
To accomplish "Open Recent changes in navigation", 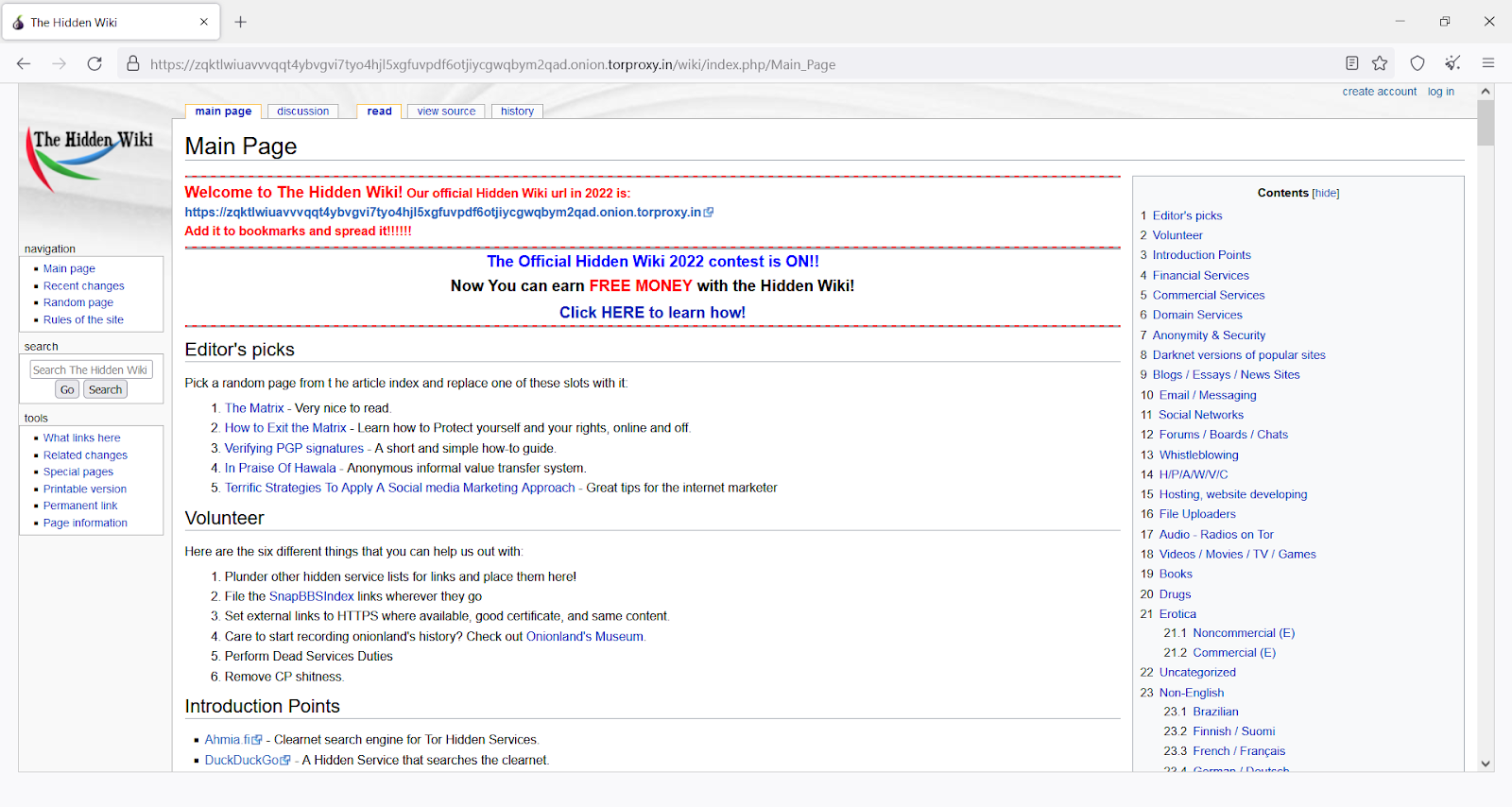I will 83,285.
